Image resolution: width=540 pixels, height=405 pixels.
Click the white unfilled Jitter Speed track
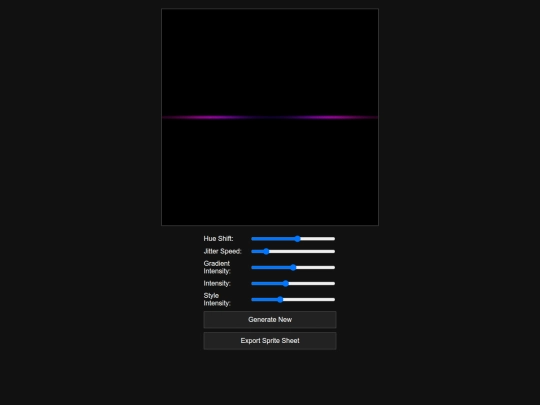tap(302, 251)
